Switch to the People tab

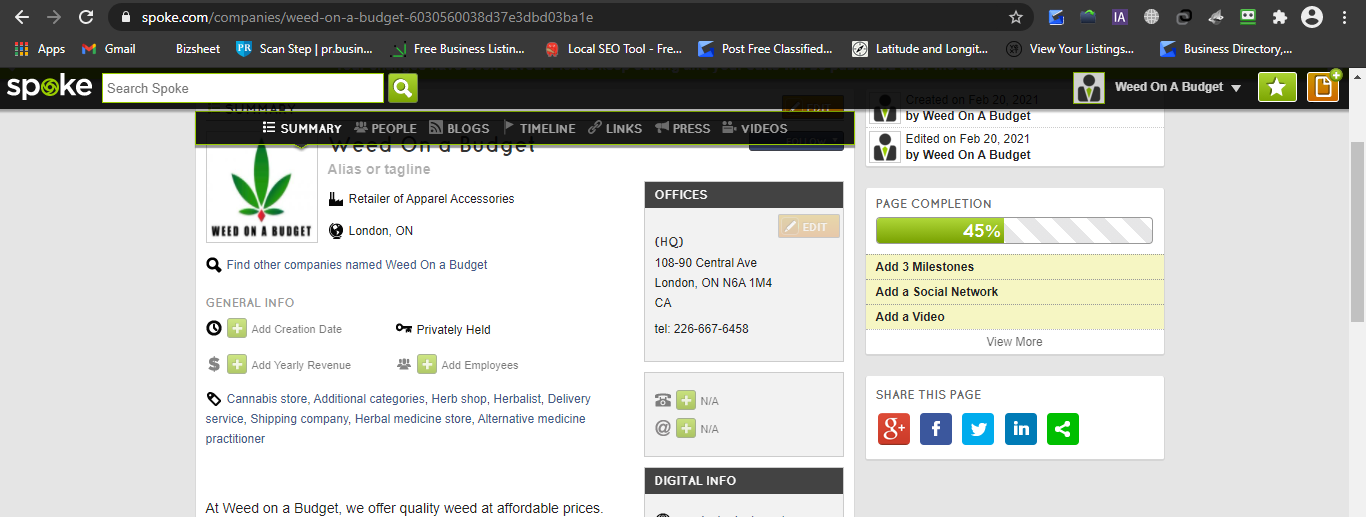(x=384, y=128)
